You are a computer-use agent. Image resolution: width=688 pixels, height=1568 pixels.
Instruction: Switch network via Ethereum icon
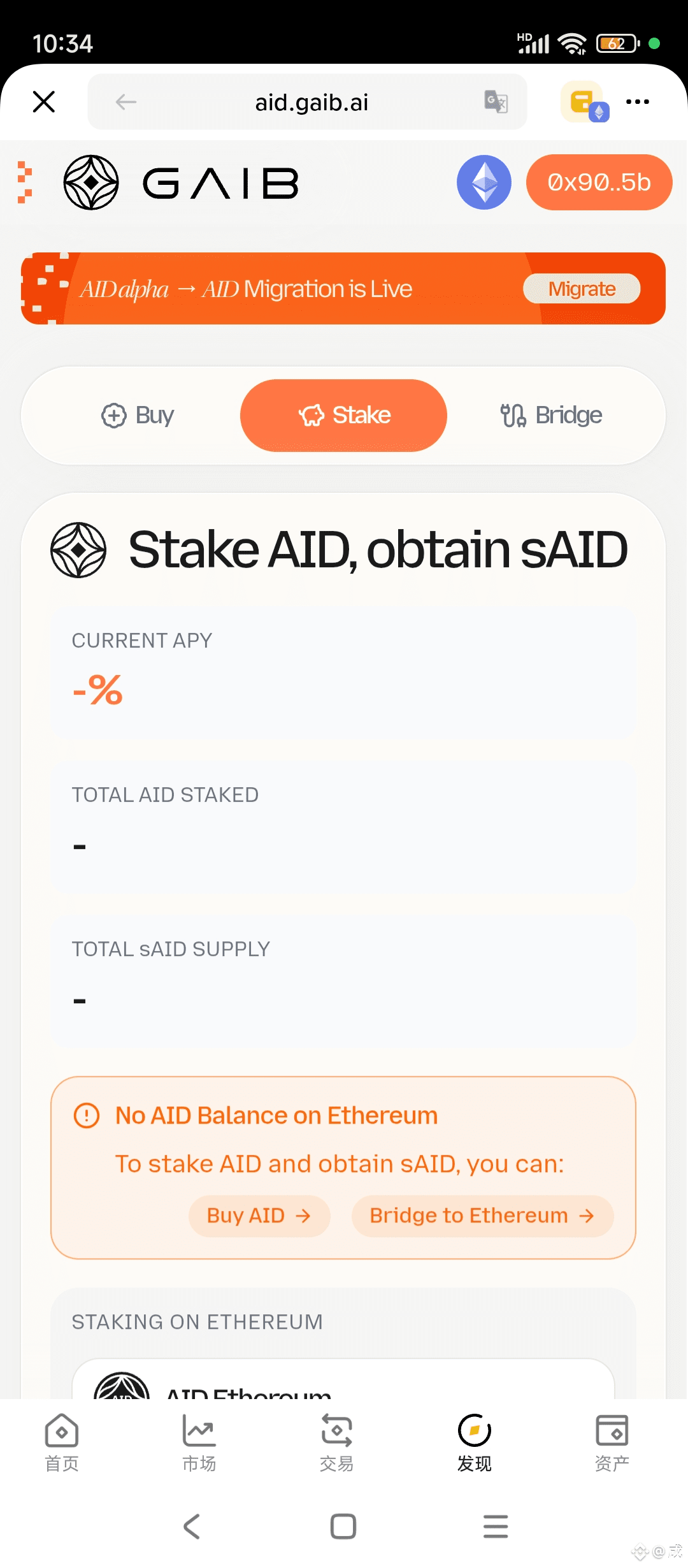click(484, 182)
